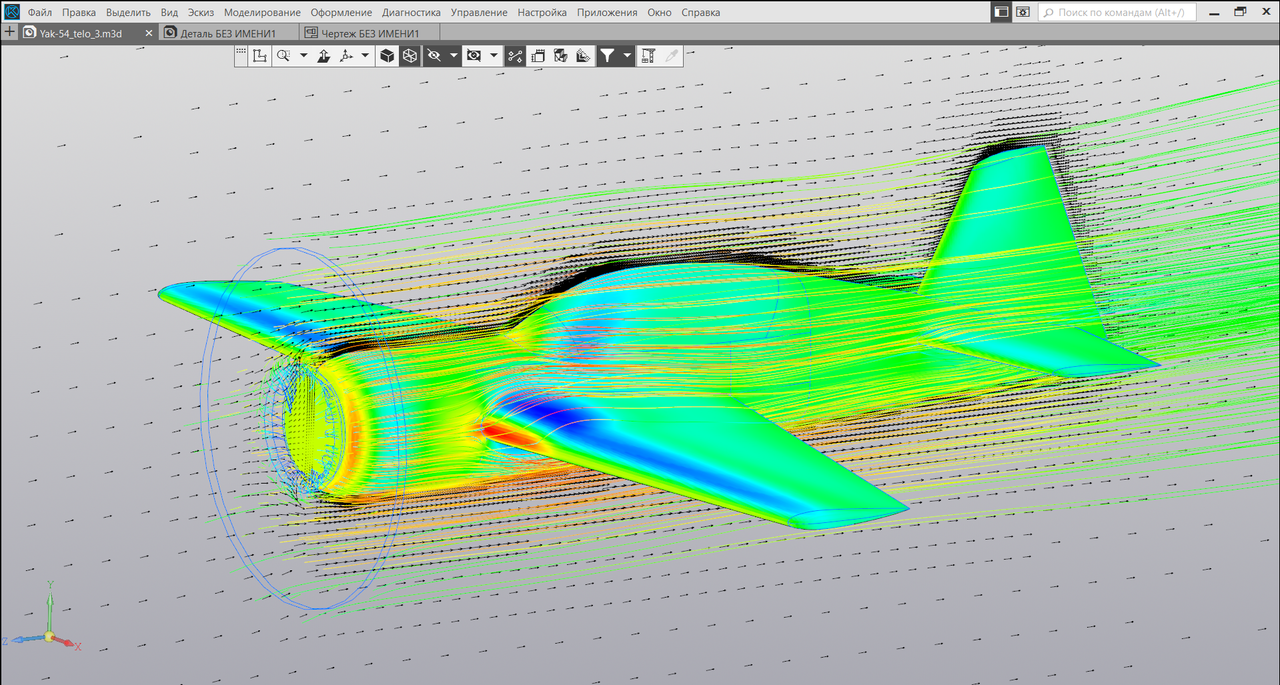The image size is (1280, 685).
Task: Click the command search field
Action: pos(1117,12)
